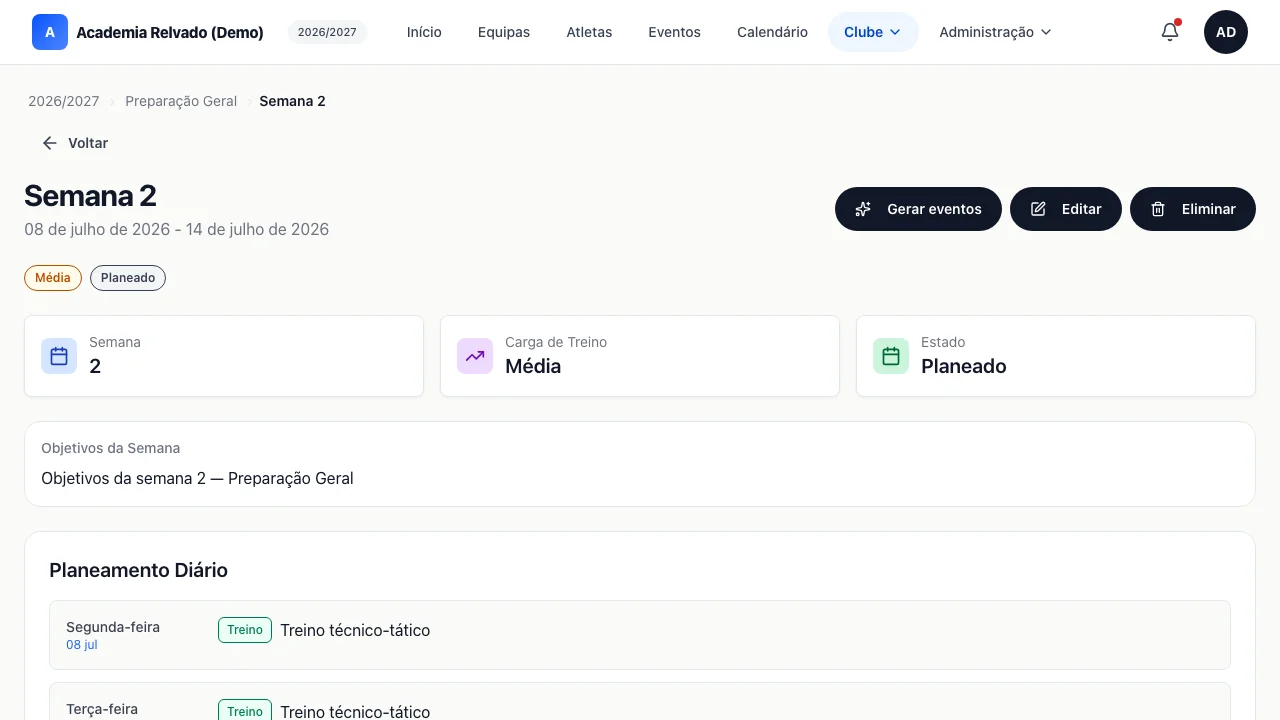Go to the Início menu item
This screenshot has height=720, width=1280.
click(x=424, y=32)
